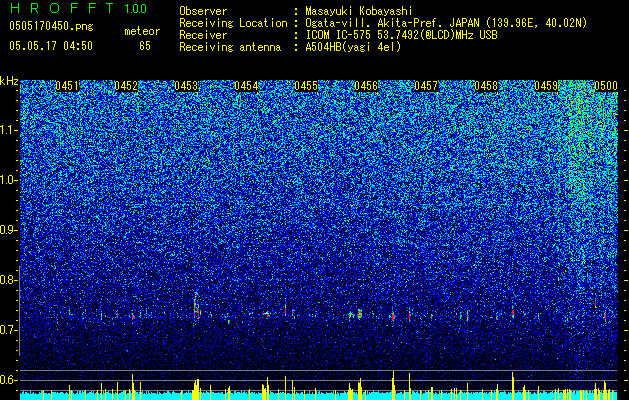629x400 pixels.
Task: Click the 0453 time marker
Action: coord(186,86)
